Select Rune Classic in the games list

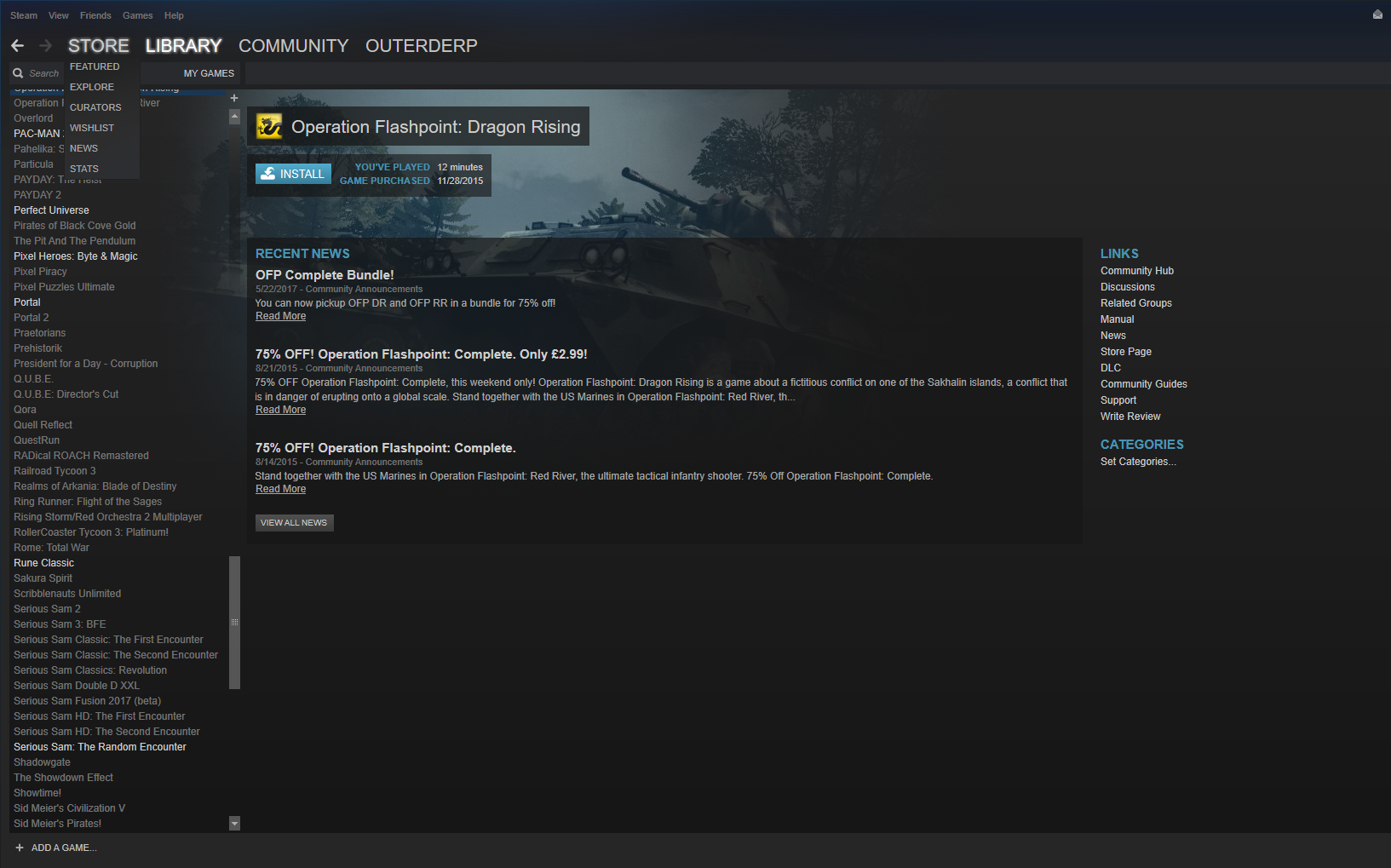coord(44,563)
